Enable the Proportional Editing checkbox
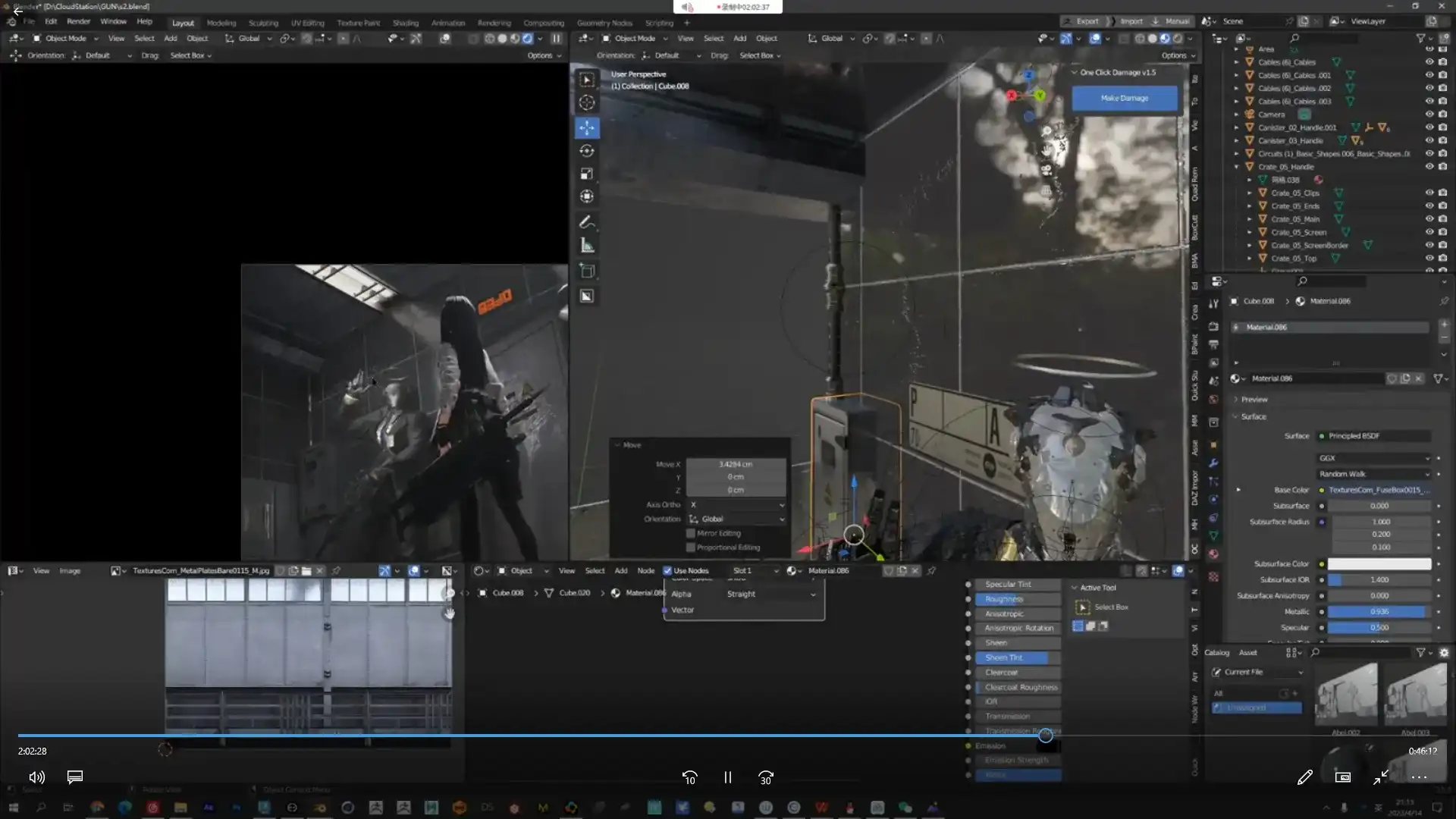Image resolution: width=1456 pixels, height=819 pixels. point(691,548)
